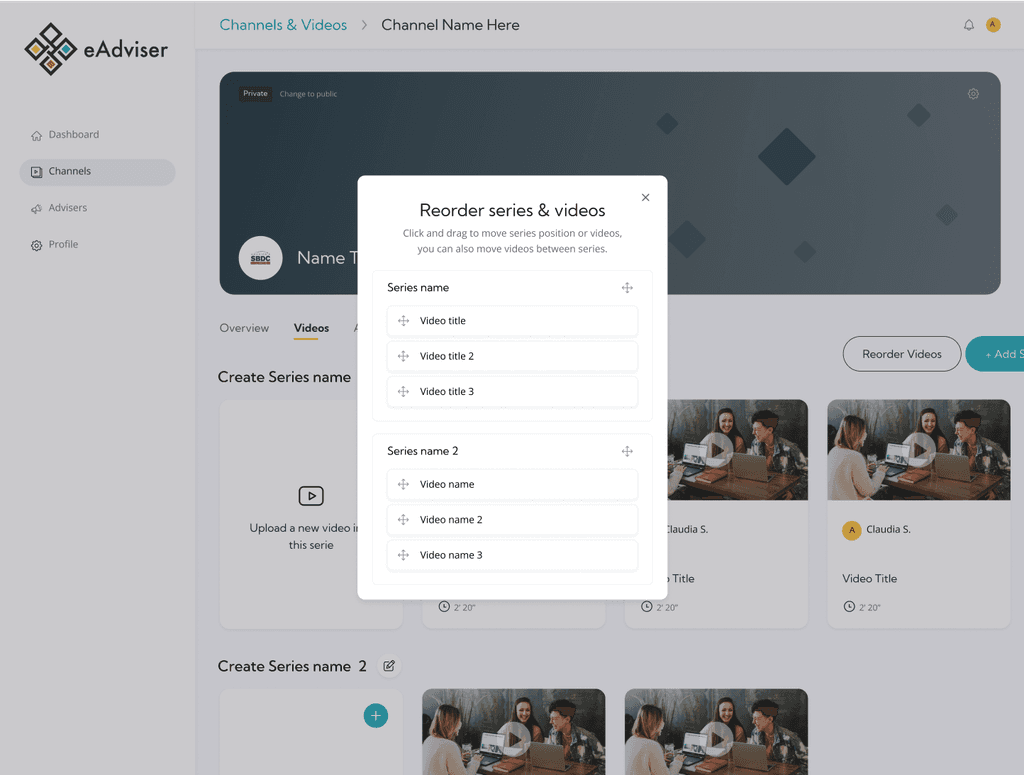Open the account menu via the A avatar
The height and width of the screenshot is (775, 1024).
pos(993,24)
